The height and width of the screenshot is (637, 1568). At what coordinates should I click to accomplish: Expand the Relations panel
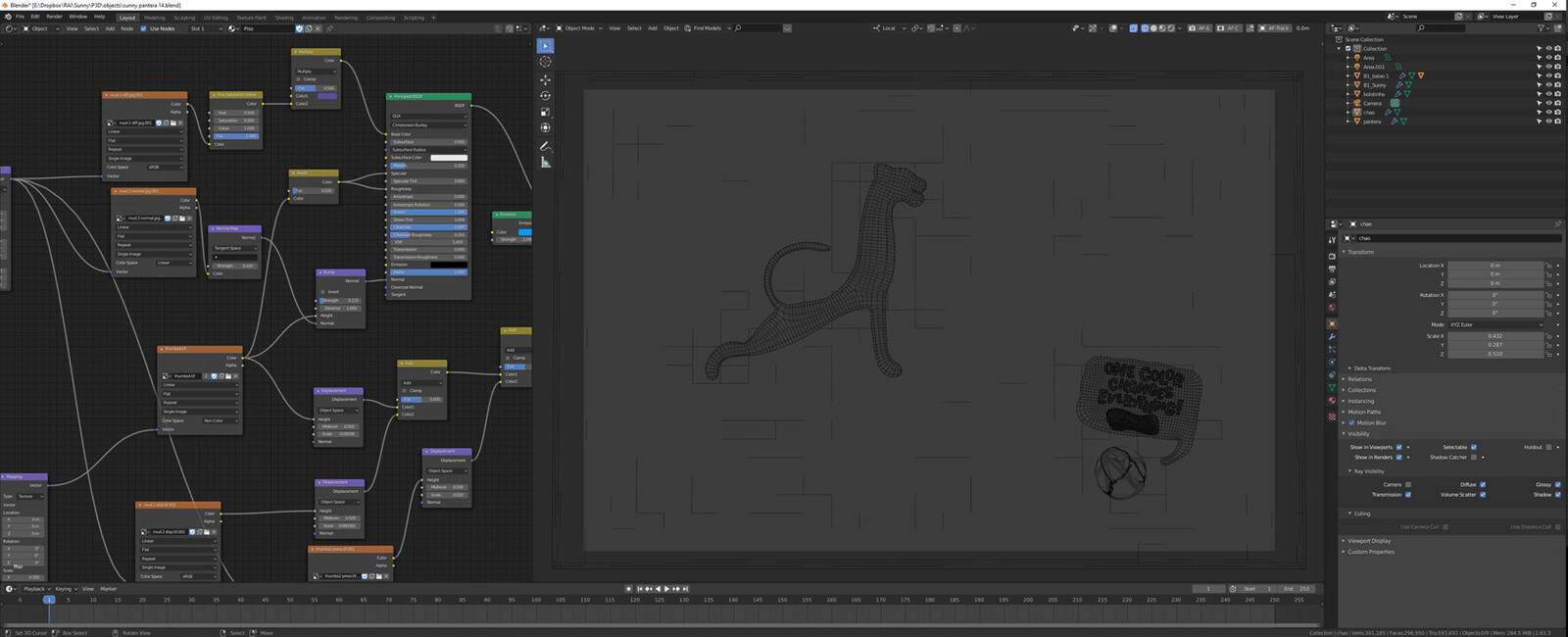1359,379
